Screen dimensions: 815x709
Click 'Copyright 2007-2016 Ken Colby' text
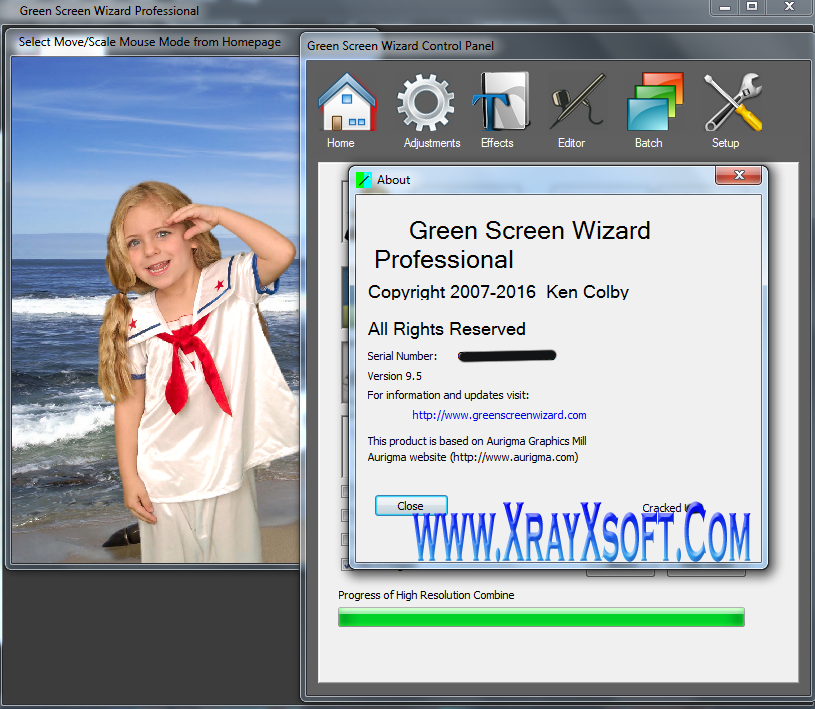(498, 292)
